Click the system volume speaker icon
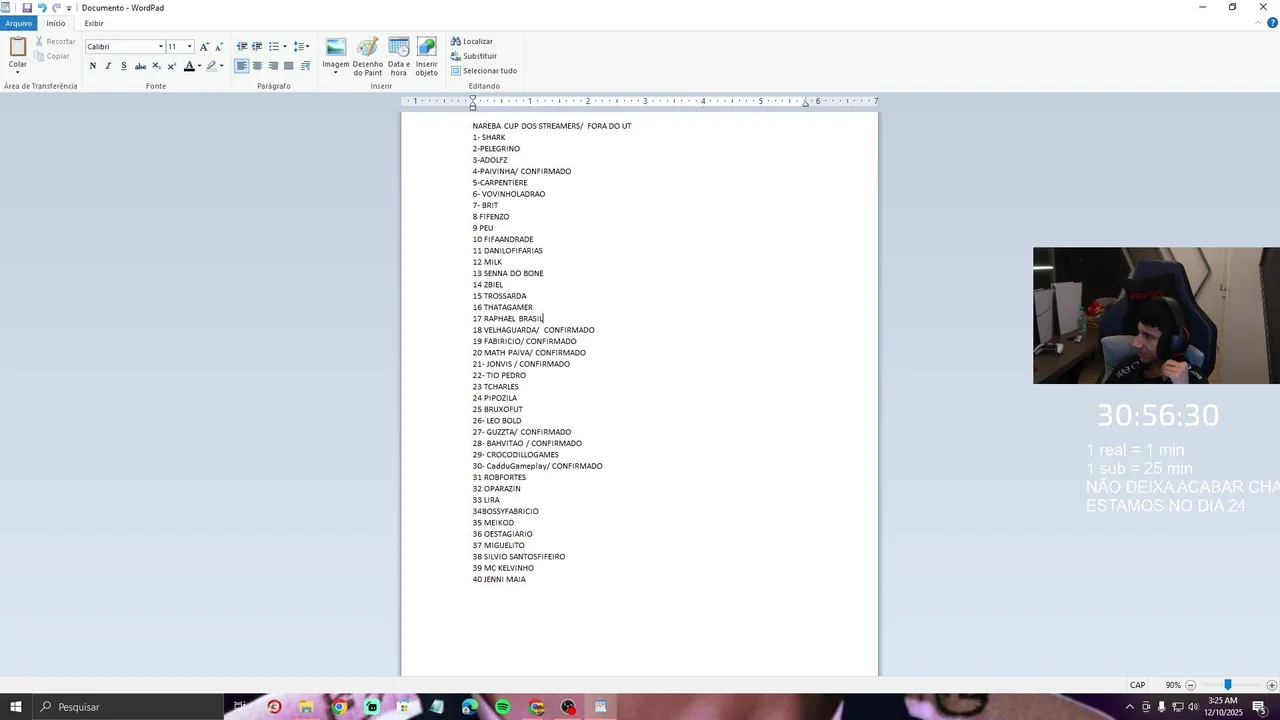The image size is (1280, 720). (x=1193, y=707)
